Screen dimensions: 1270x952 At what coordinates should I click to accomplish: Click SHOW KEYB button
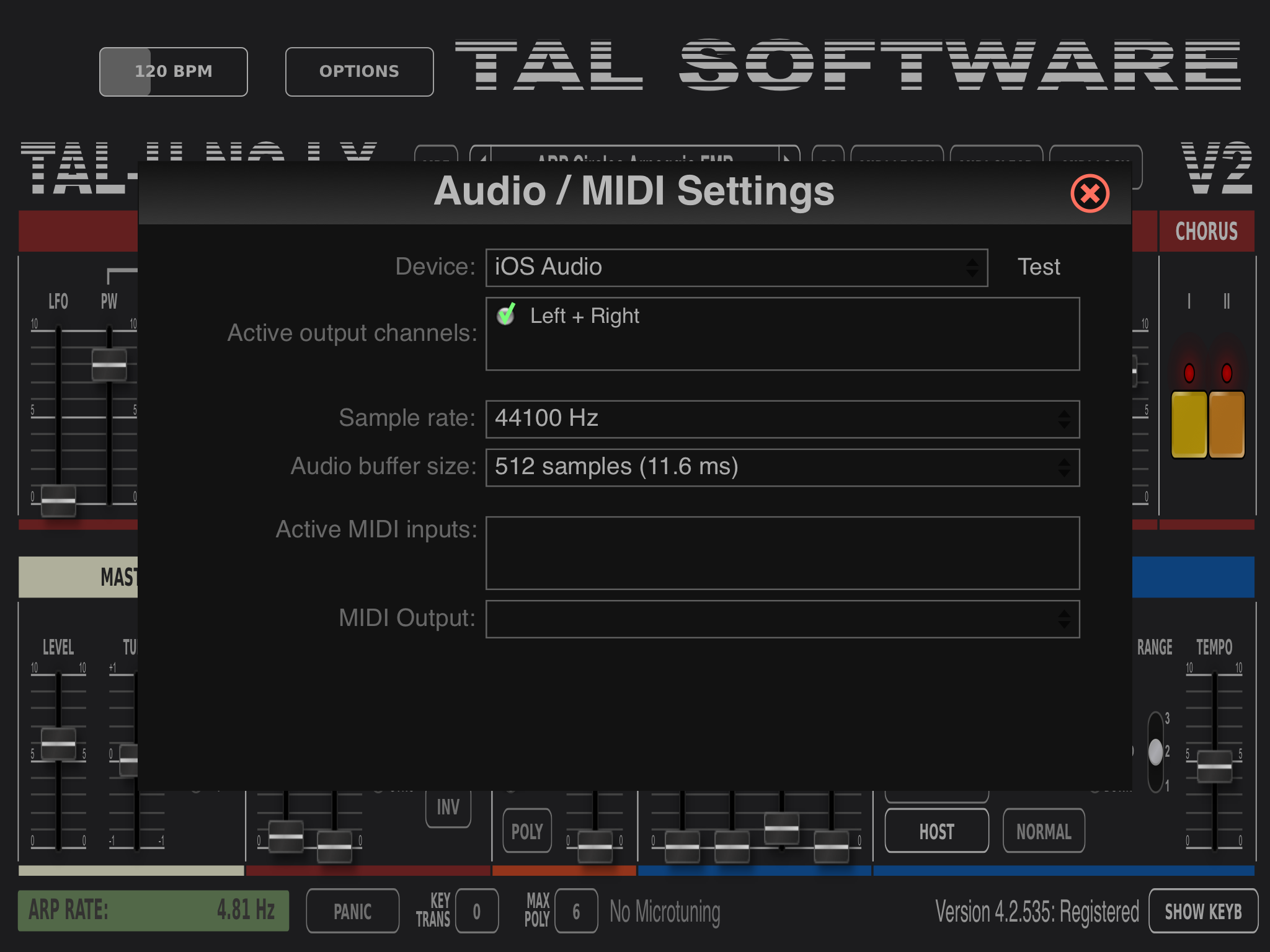pyautogui.click(x=1202, y=911)
